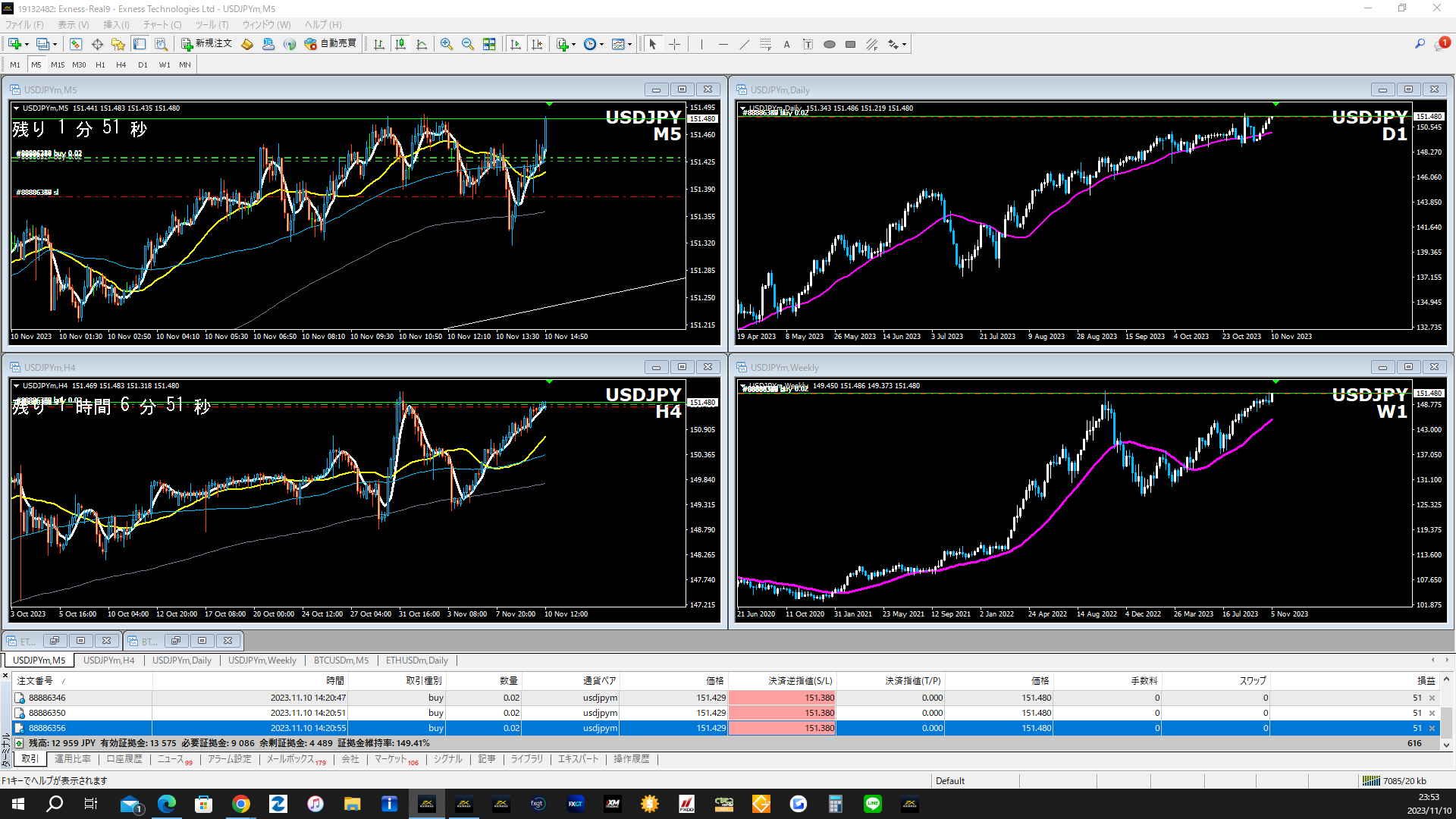Screen dimensions: 1456x819
Task: Click the zoom in magnifier icon
Action: [447, 44]
